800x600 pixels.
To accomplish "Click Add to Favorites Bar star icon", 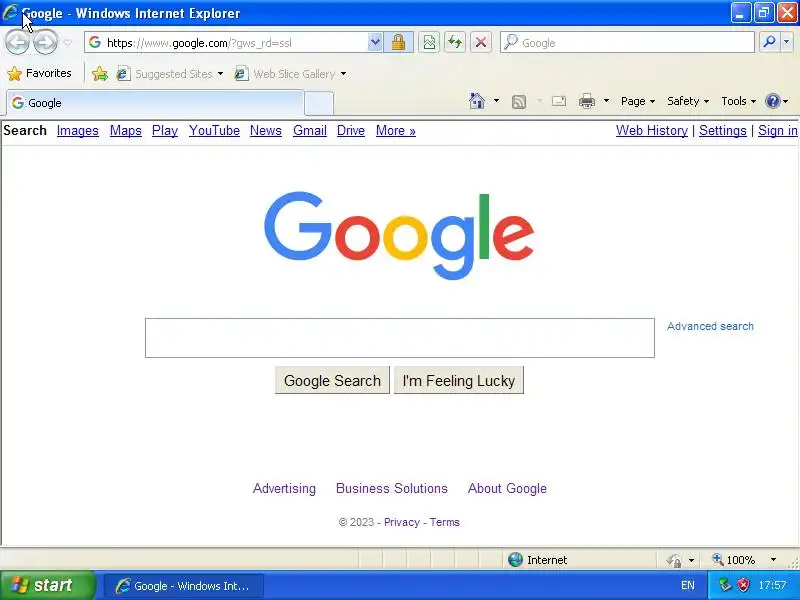I will pyautogui.click(x=100, y=74).
